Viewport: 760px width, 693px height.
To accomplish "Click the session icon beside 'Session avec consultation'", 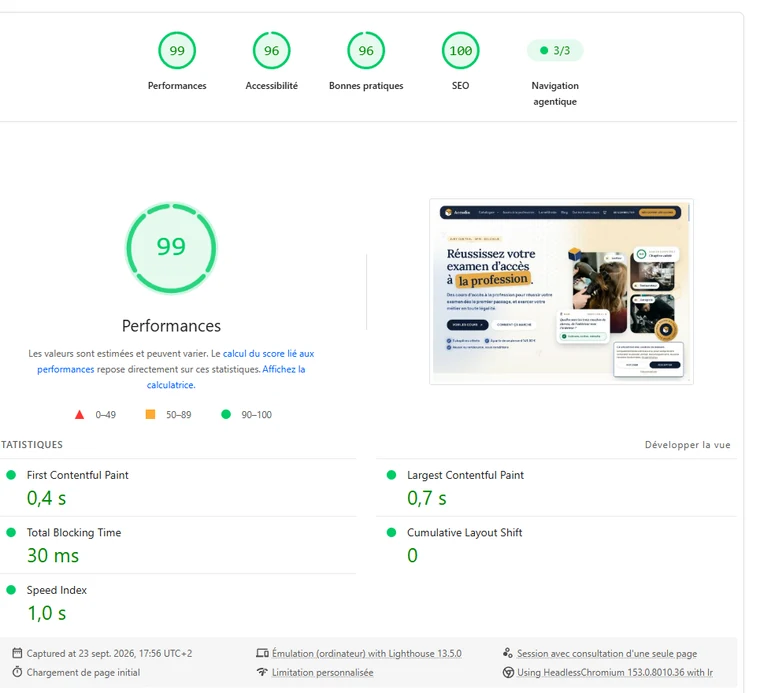I will point(507,653).
